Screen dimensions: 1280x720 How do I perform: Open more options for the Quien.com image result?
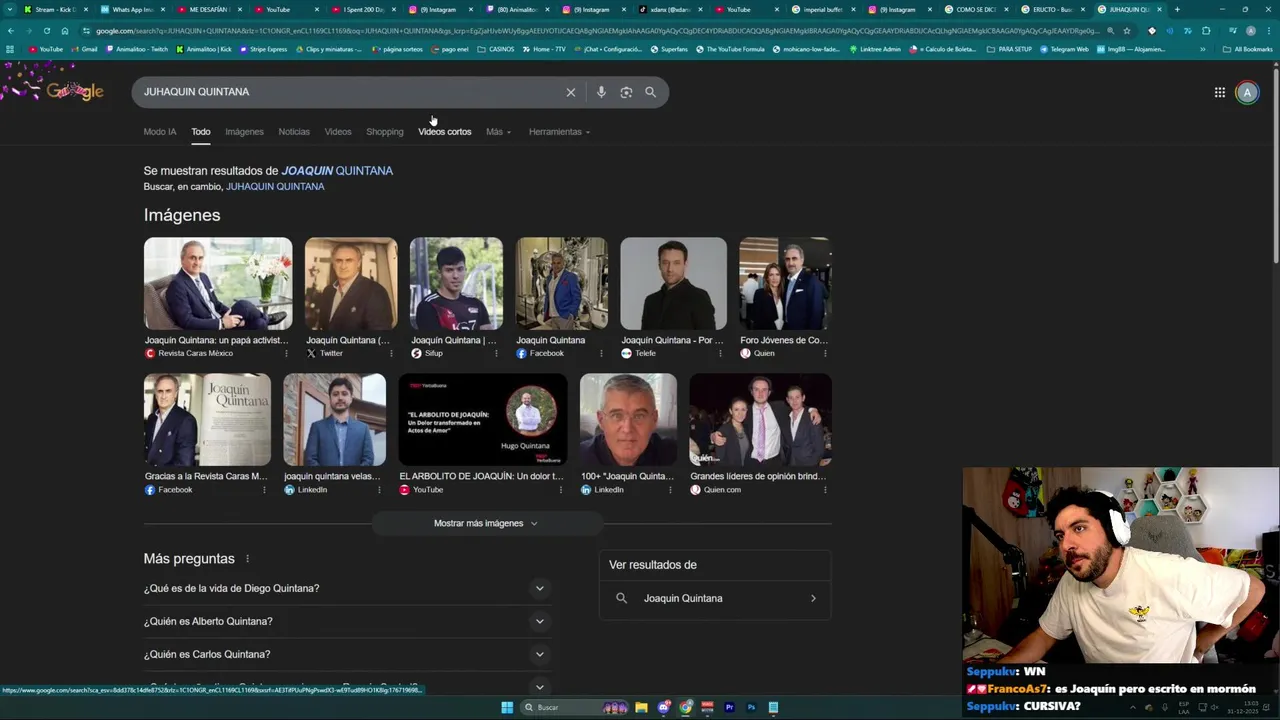click(x=824, y=490)
